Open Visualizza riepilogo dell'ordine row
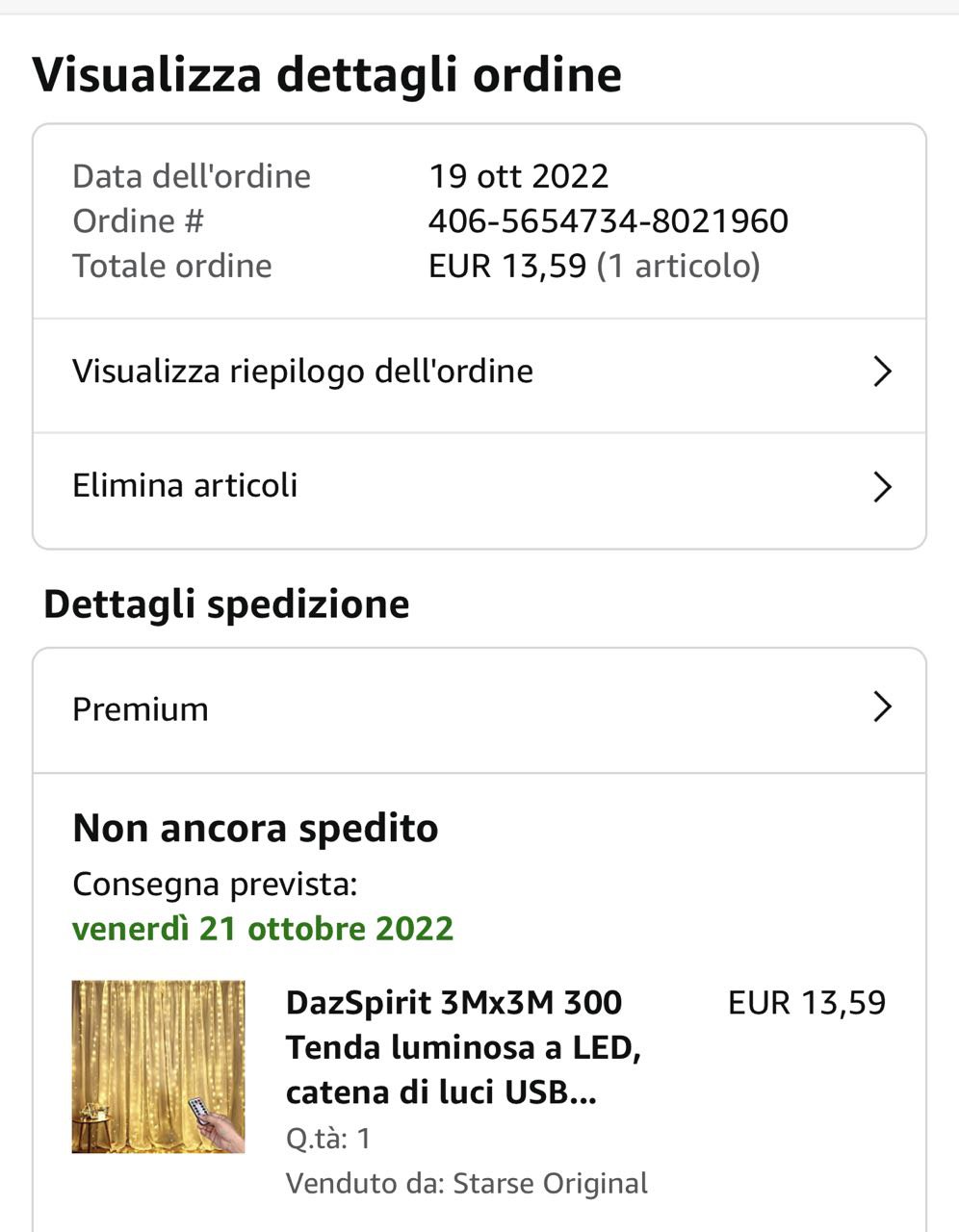 click(479, 375)
